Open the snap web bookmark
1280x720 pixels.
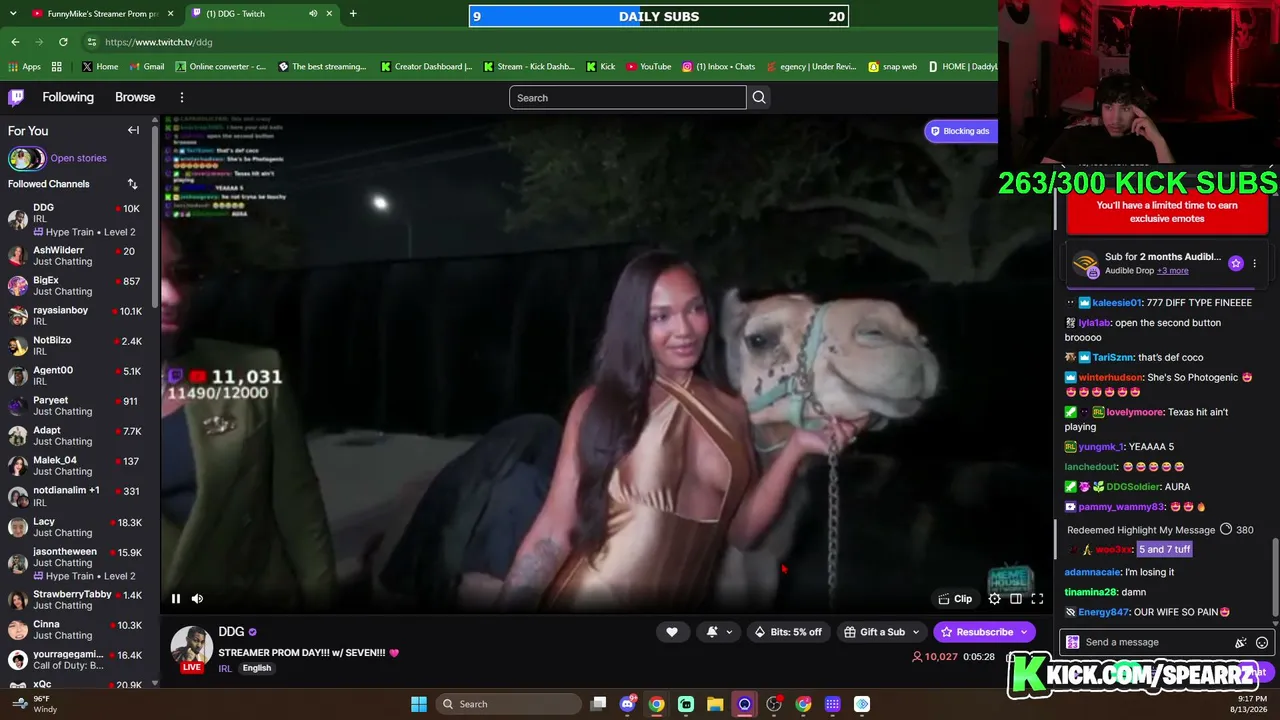(892, 67)
